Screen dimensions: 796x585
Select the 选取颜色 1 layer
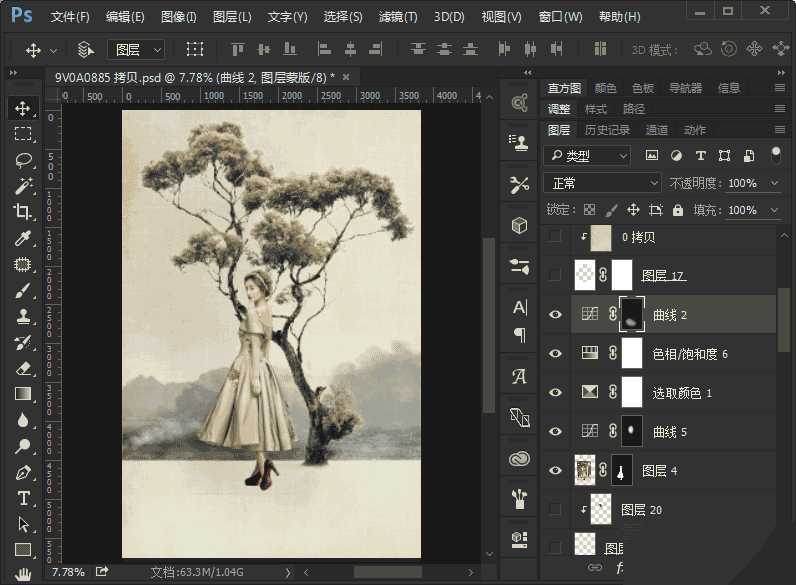682,393
